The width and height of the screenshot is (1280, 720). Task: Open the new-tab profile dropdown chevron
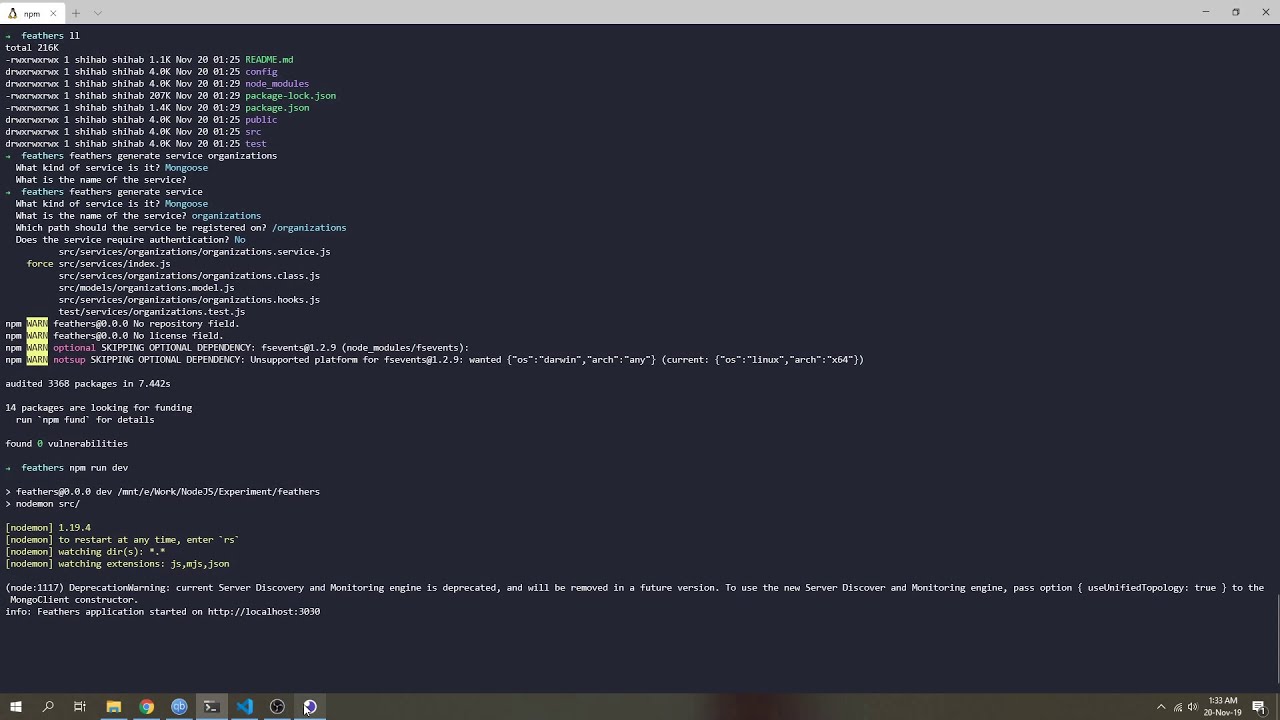97,13
